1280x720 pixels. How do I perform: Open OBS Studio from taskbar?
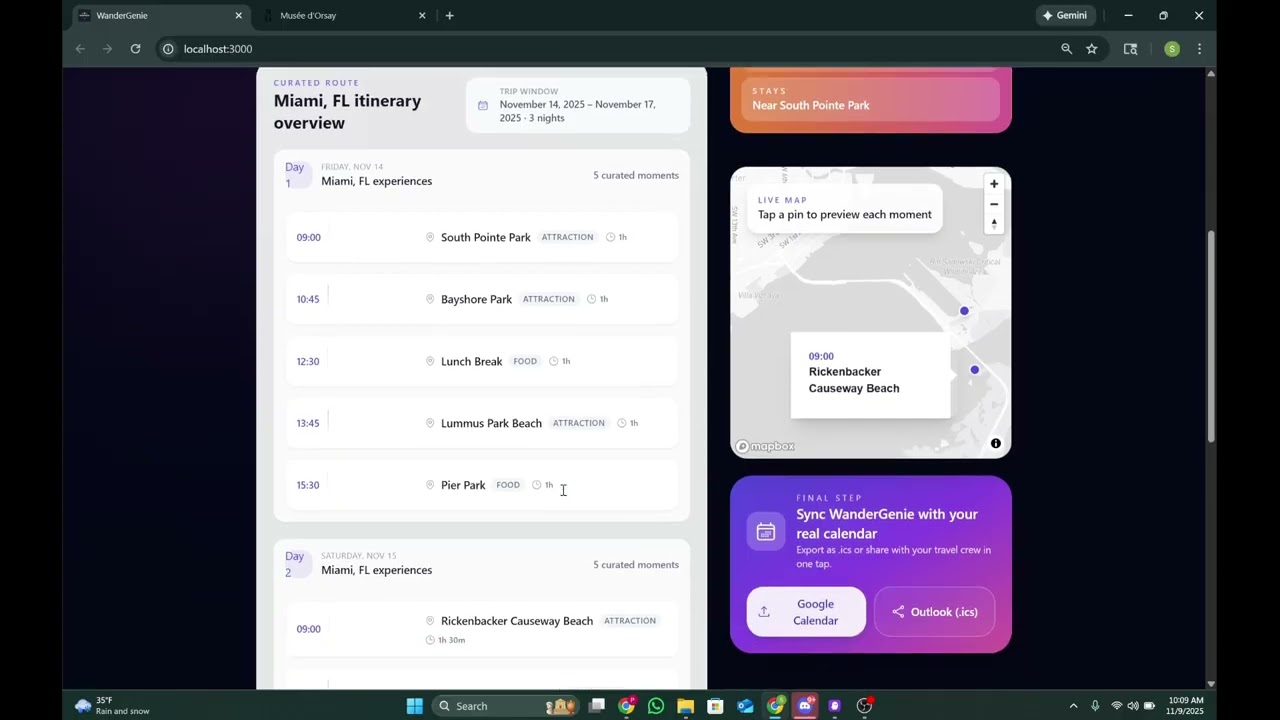pos(865,706)
